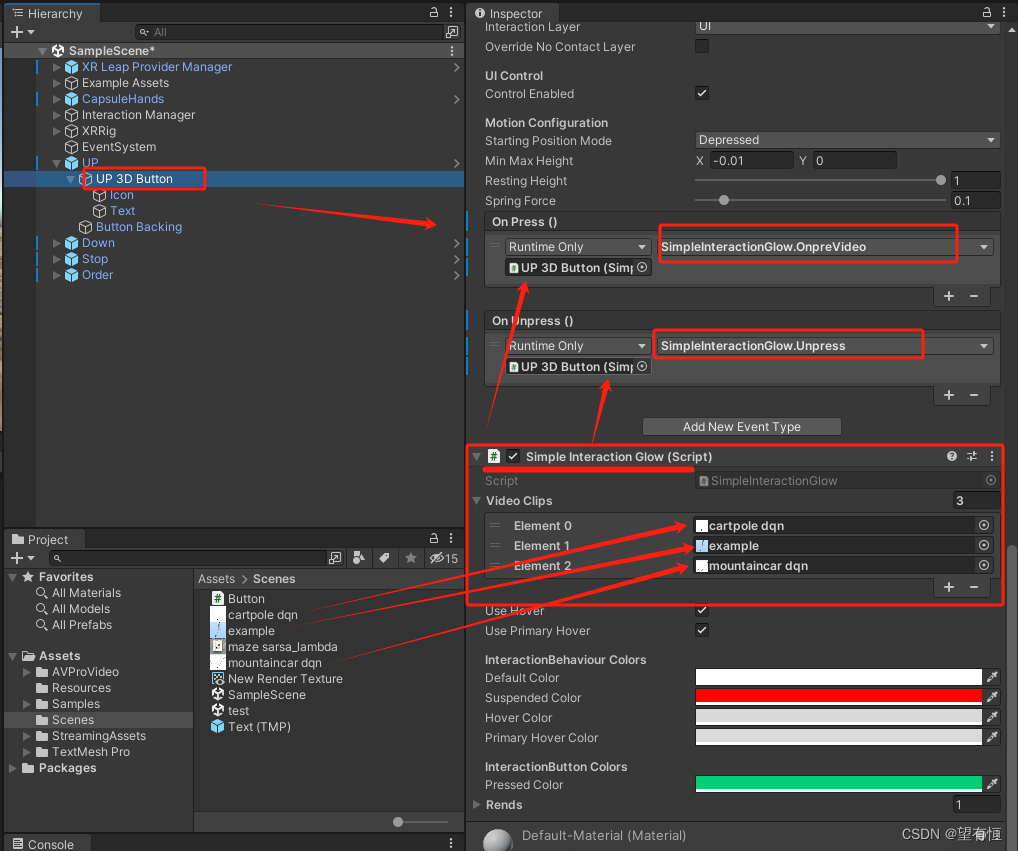1018x851 pixels.
Task: Pick object for On Unpress target field
Action: click(642, 366)
